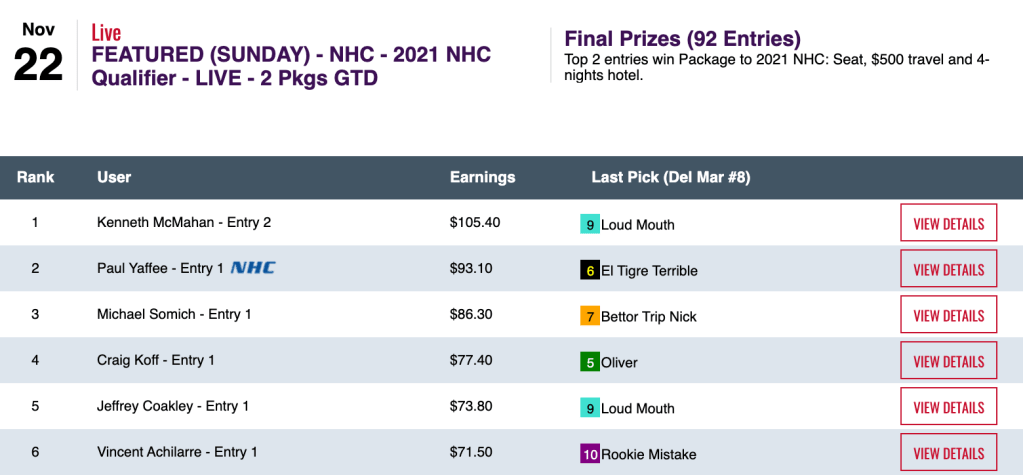
Task: Show details for Vincent Achilarre entry
Action: click(x=948, y=453)
